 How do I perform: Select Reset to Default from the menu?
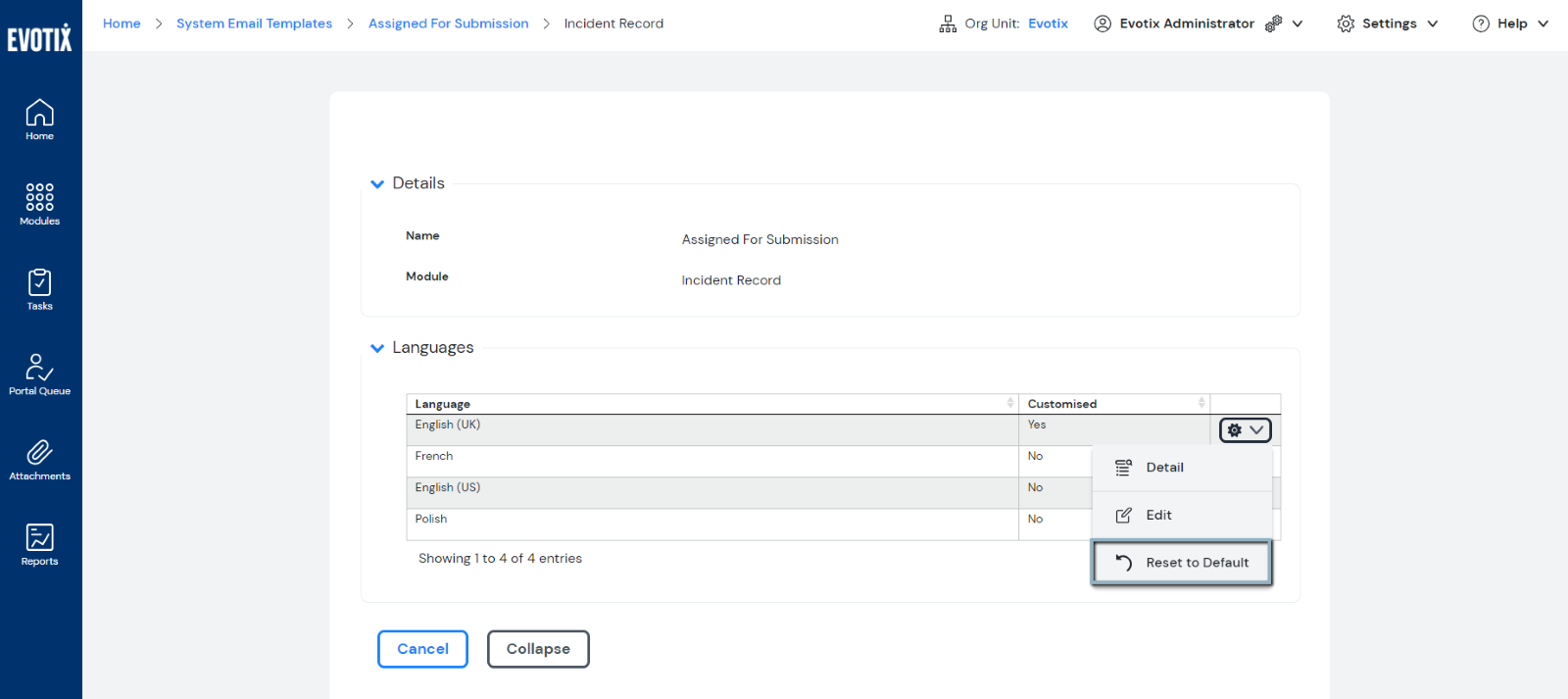(1182, 563)
